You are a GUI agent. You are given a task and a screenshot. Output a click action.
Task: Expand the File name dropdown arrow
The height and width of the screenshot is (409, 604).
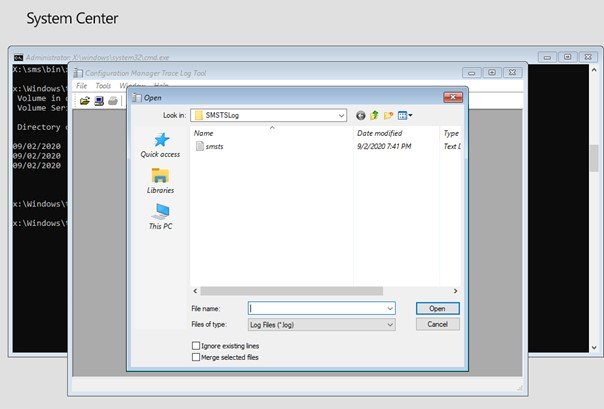(x=390, y=308)
